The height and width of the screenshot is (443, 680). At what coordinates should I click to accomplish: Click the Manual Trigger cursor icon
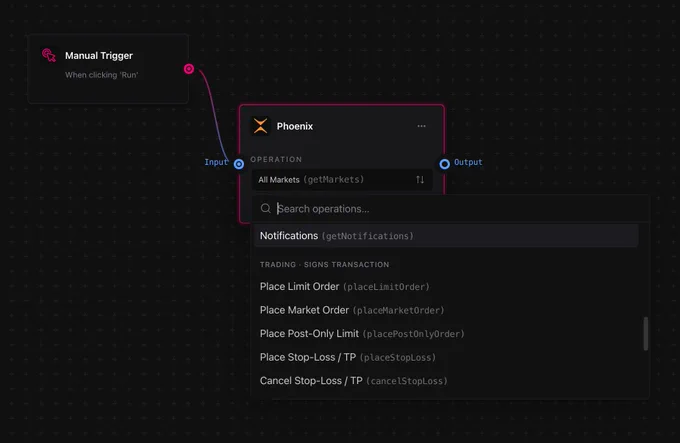coord(49,55)
